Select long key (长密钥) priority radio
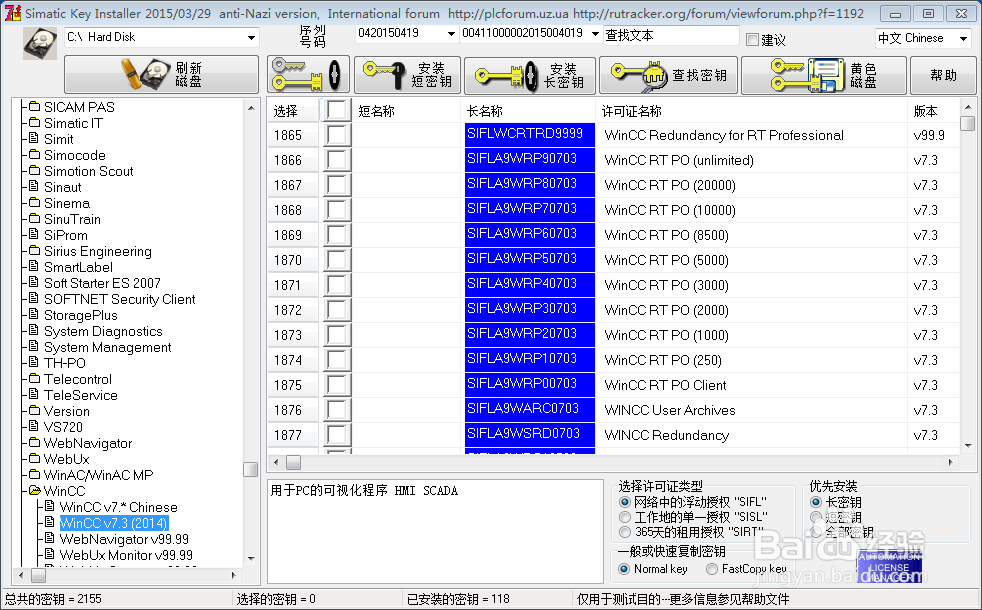Screen dimensions: 982x610 (815, 502)
